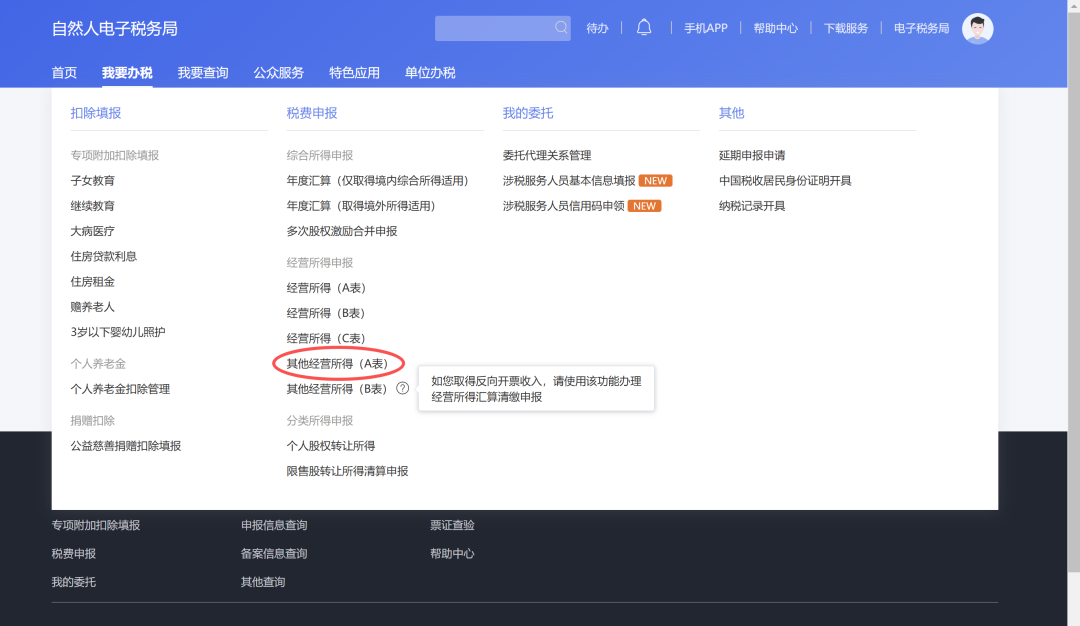The image size is (1080, 626).
Task: Click footer link 我的委托
Action: [74, 582]
